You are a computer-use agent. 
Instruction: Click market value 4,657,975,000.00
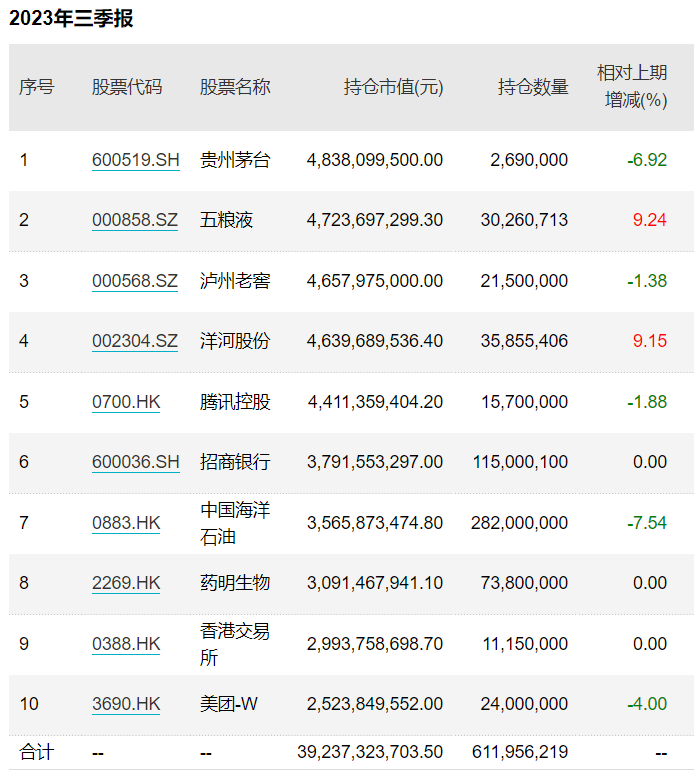pos(375,281)
